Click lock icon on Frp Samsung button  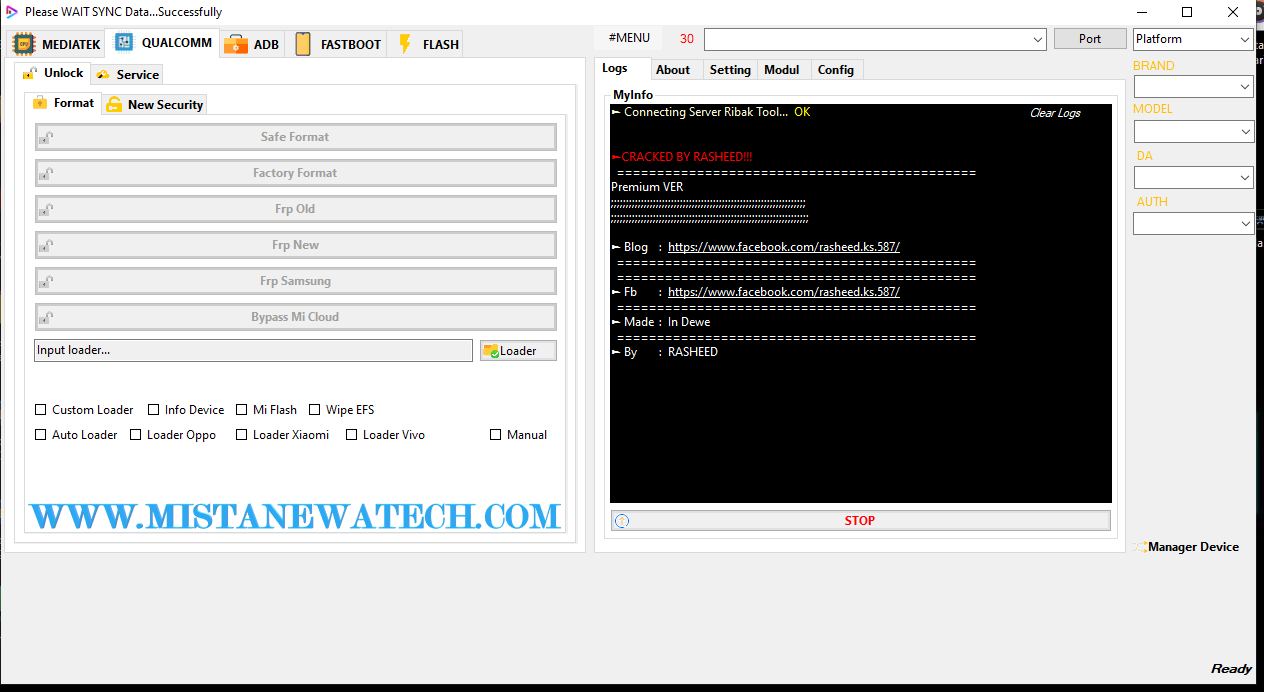[x=46, y=281]
